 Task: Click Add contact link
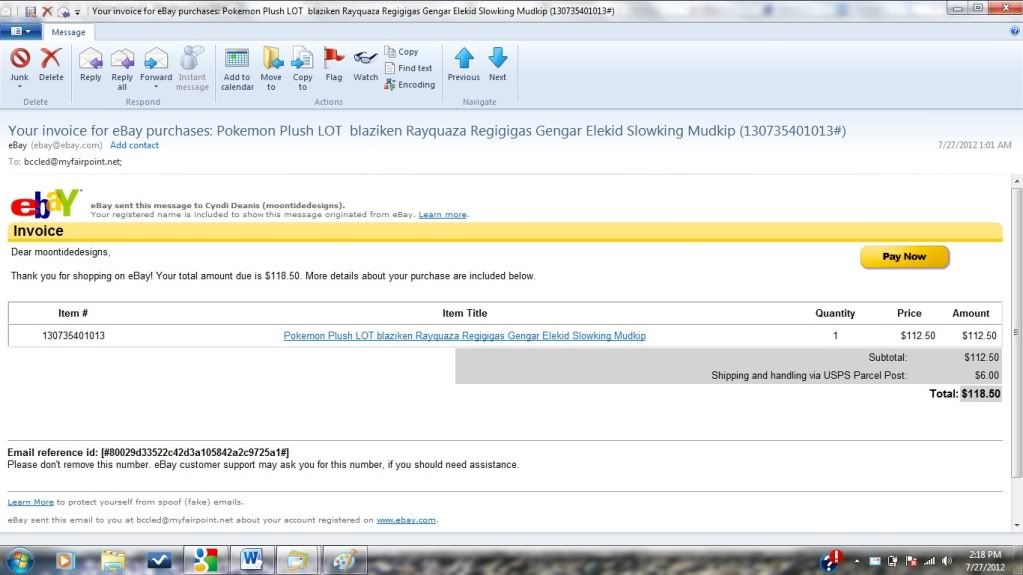pos(134,146)
